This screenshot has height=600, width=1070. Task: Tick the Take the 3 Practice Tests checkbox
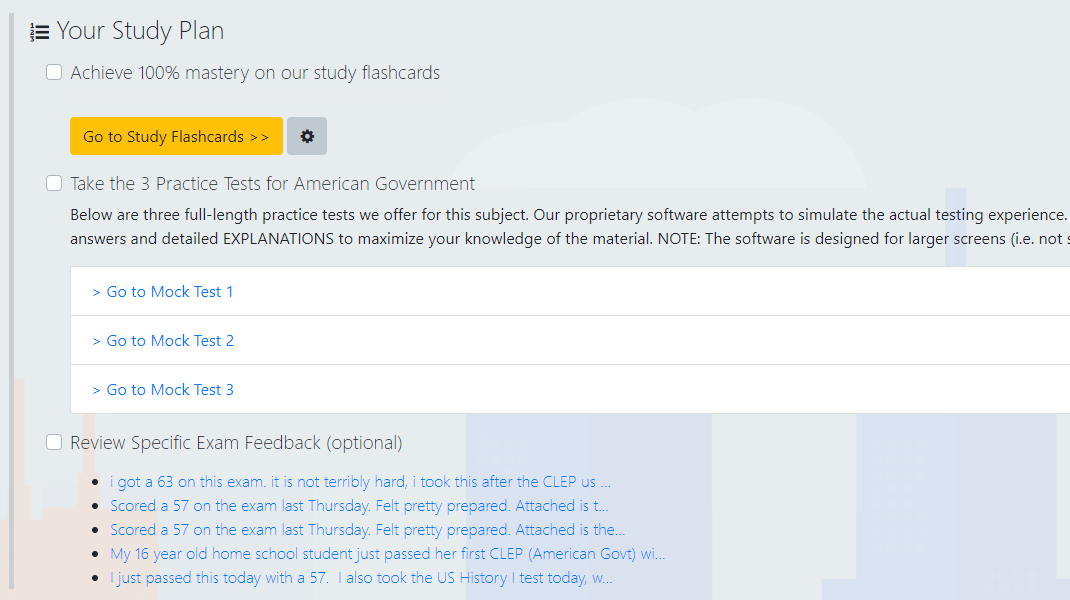pos(54,183)
